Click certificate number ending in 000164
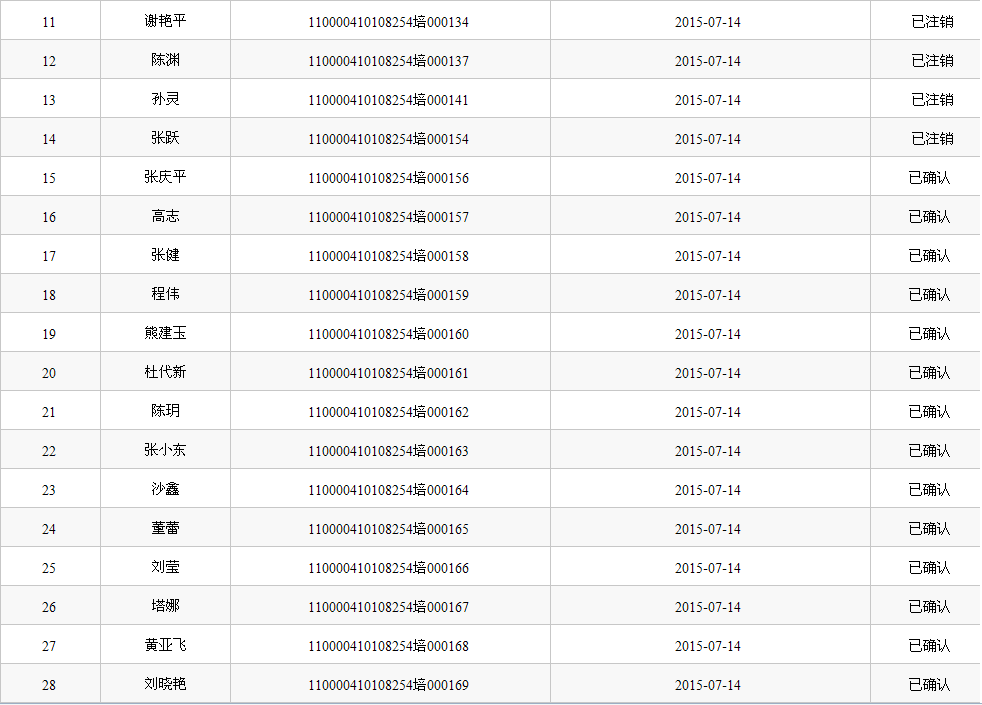The image size is (982, 705). (388, 490)
